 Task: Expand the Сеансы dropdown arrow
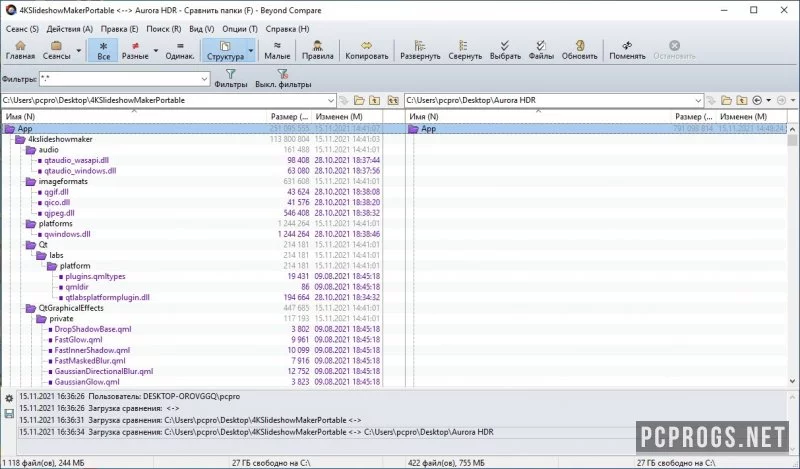pos(79,50)
